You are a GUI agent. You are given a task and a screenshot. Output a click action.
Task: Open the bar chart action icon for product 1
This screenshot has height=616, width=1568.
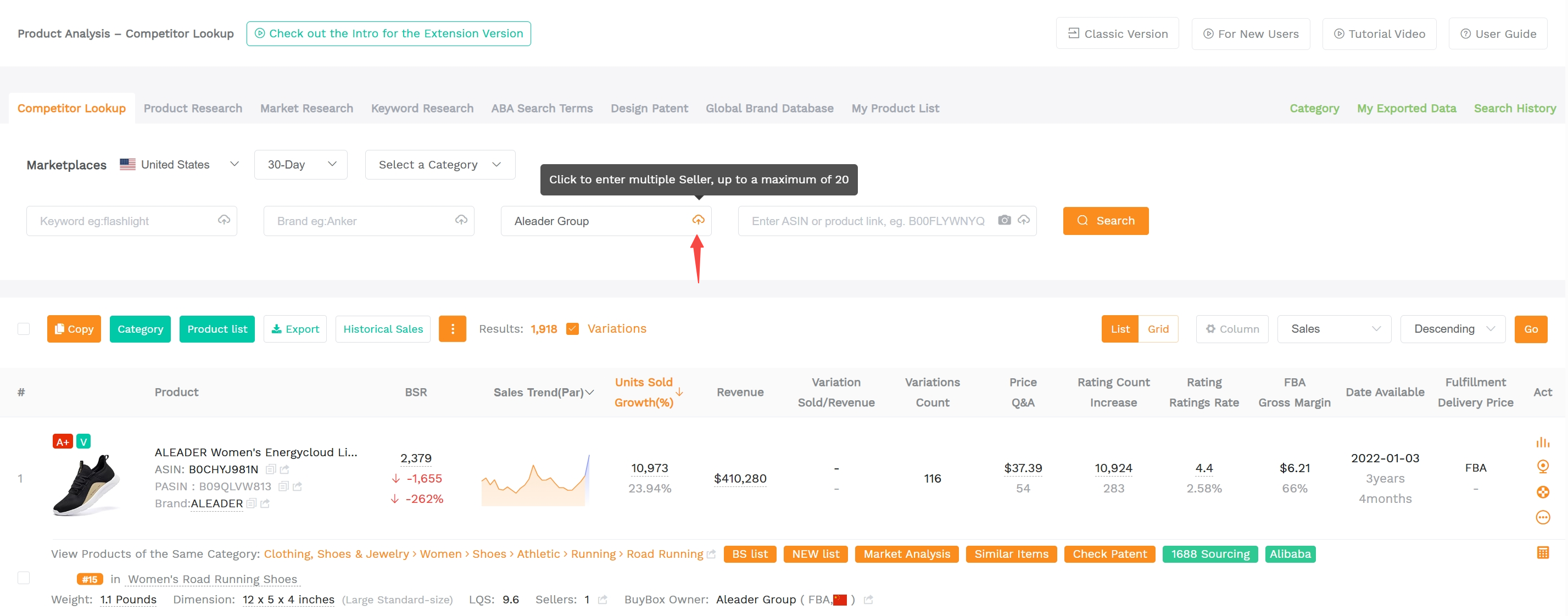click(x=1542, y=442)
